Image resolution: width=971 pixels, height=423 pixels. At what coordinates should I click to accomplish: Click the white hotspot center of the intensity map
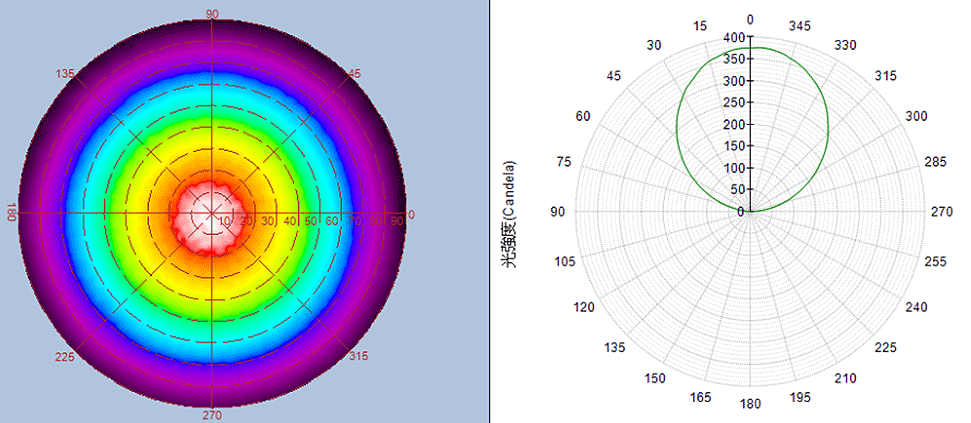coord(212,213)
